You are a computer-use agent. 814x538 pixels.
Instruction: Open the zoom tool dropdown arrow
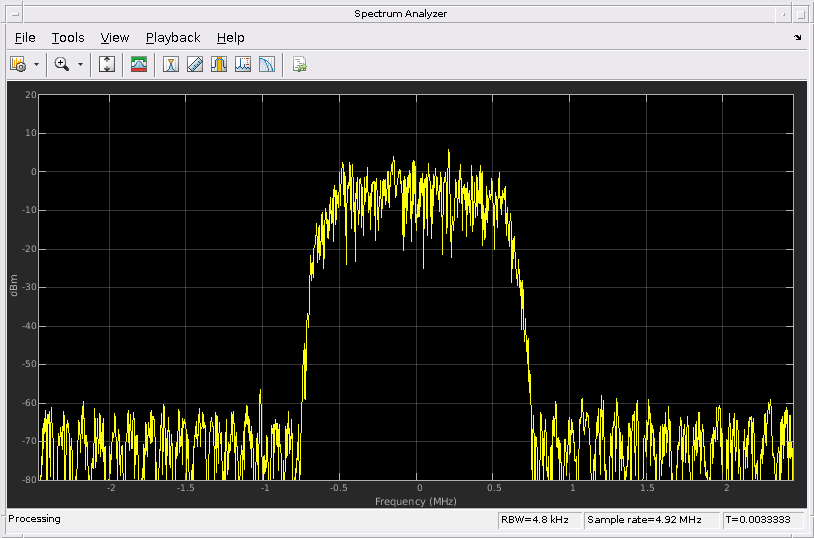(x=80, y=64)
